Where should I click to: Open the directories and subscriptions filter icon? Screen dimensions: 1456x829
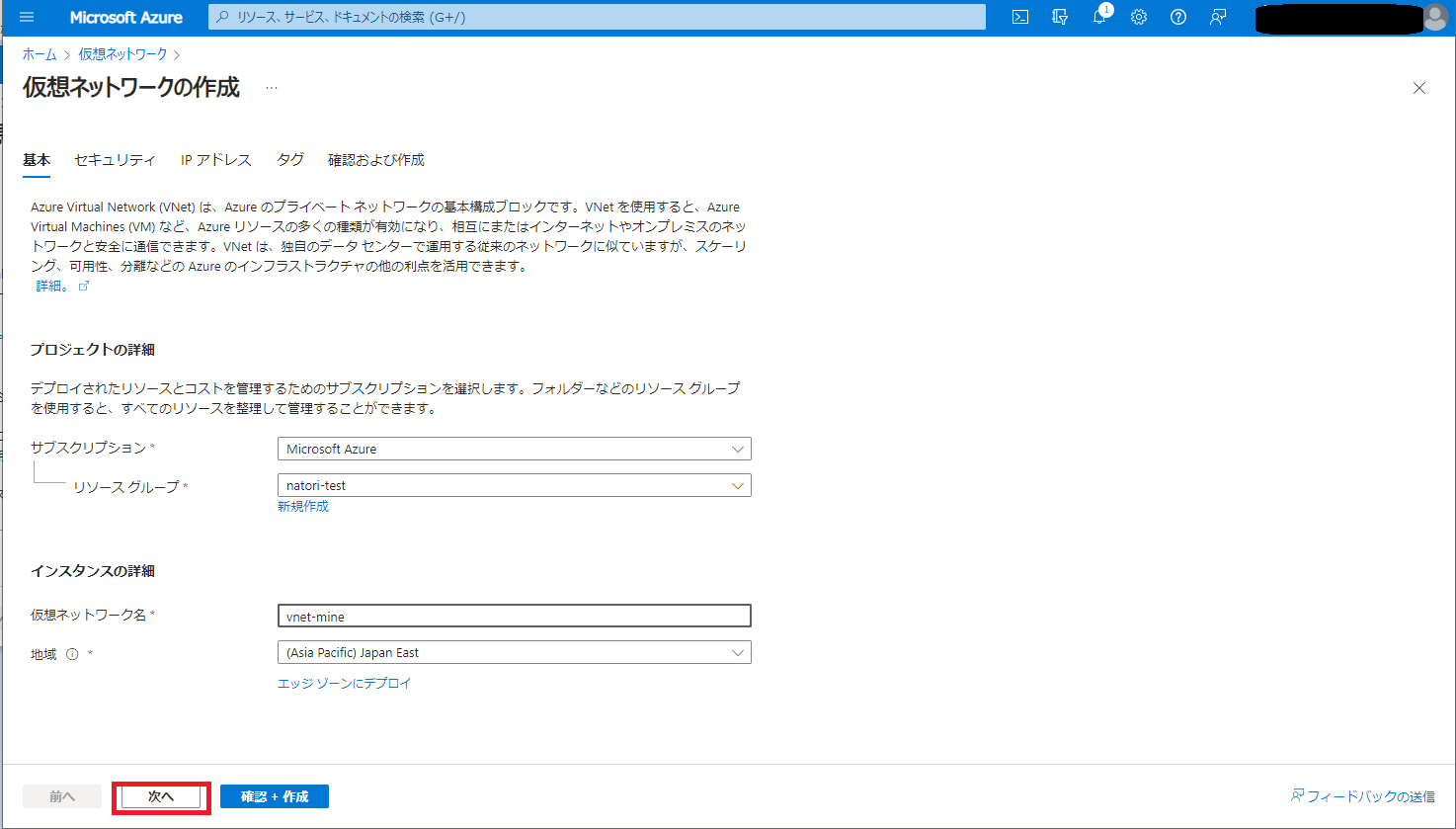click(x=1060, y=17)
